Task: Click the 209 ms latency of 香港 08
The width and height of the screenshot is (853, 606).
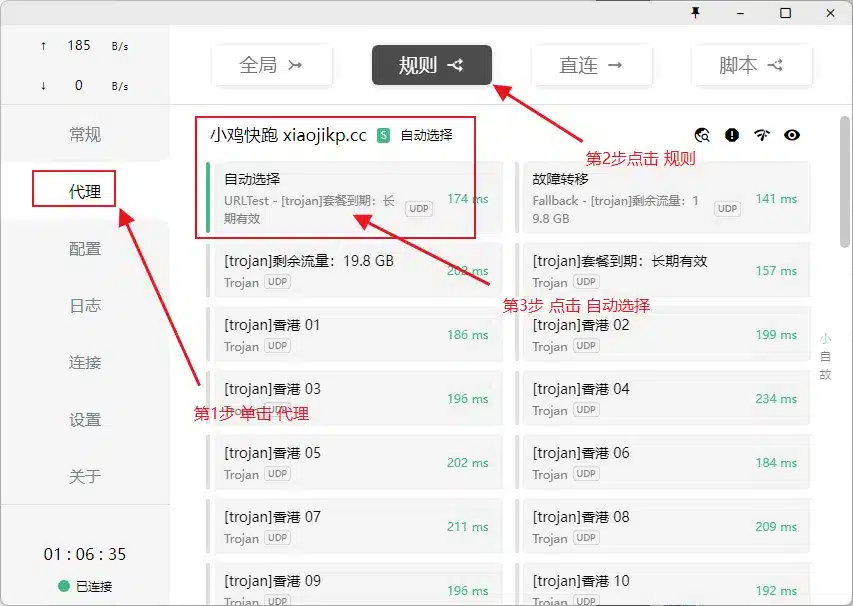Action: (776, 527)
